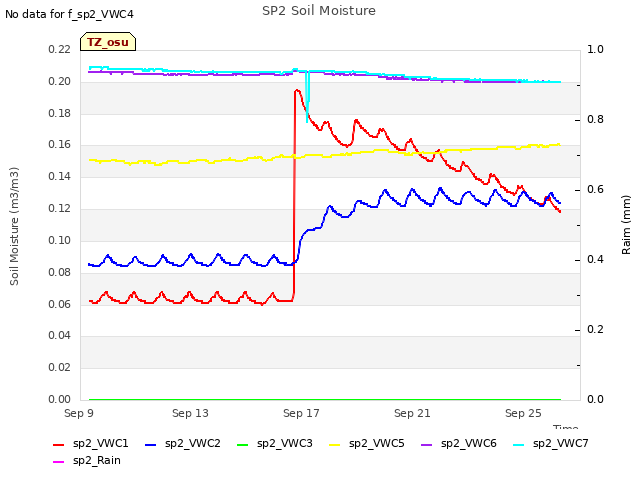Click the 0.02 left axis value
Viewport: 640px width, 480px height.
click(x=60, y=367)
